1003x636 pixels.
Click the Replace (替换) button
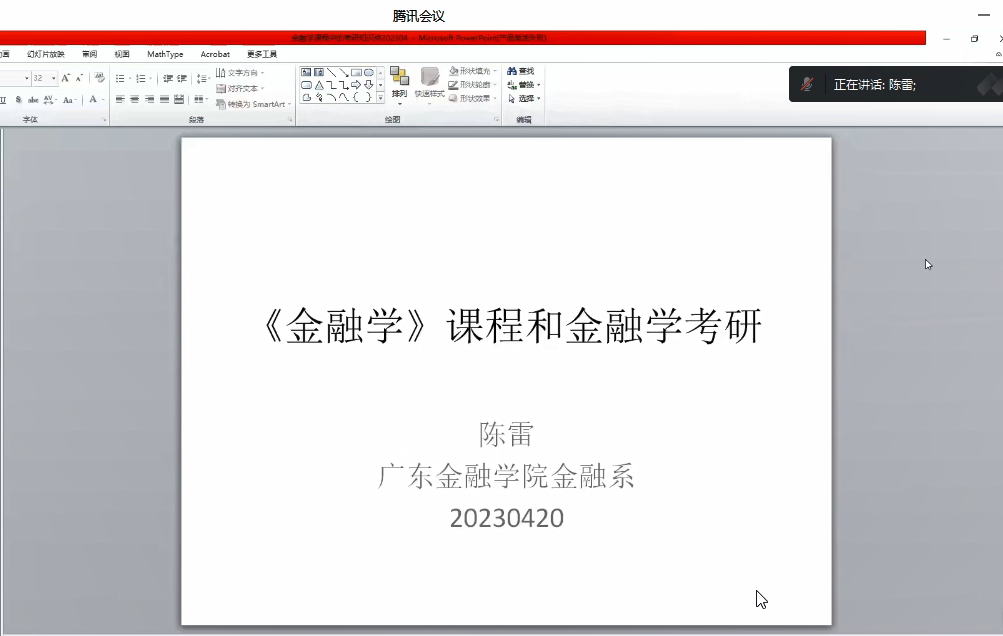coord(522,85)
